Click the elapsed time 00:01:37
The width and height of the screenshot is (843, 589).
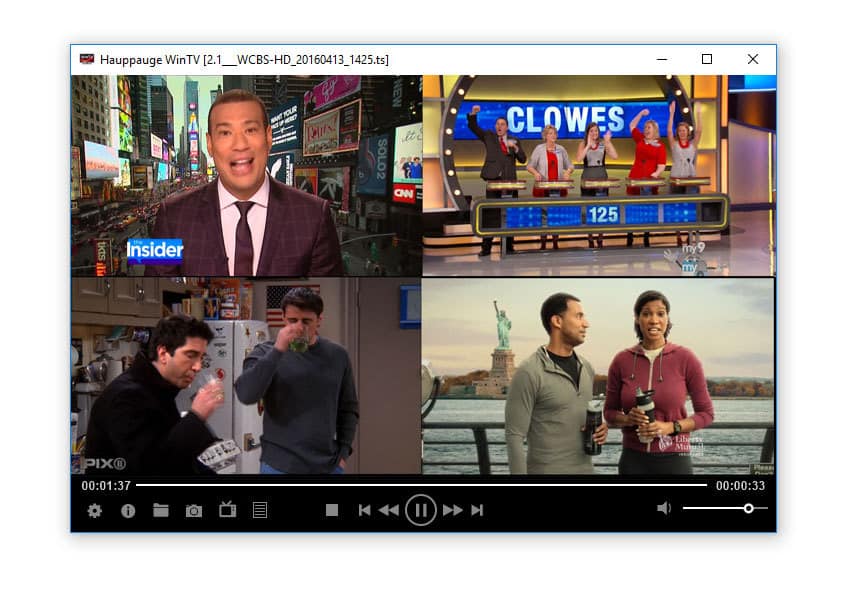106,486
